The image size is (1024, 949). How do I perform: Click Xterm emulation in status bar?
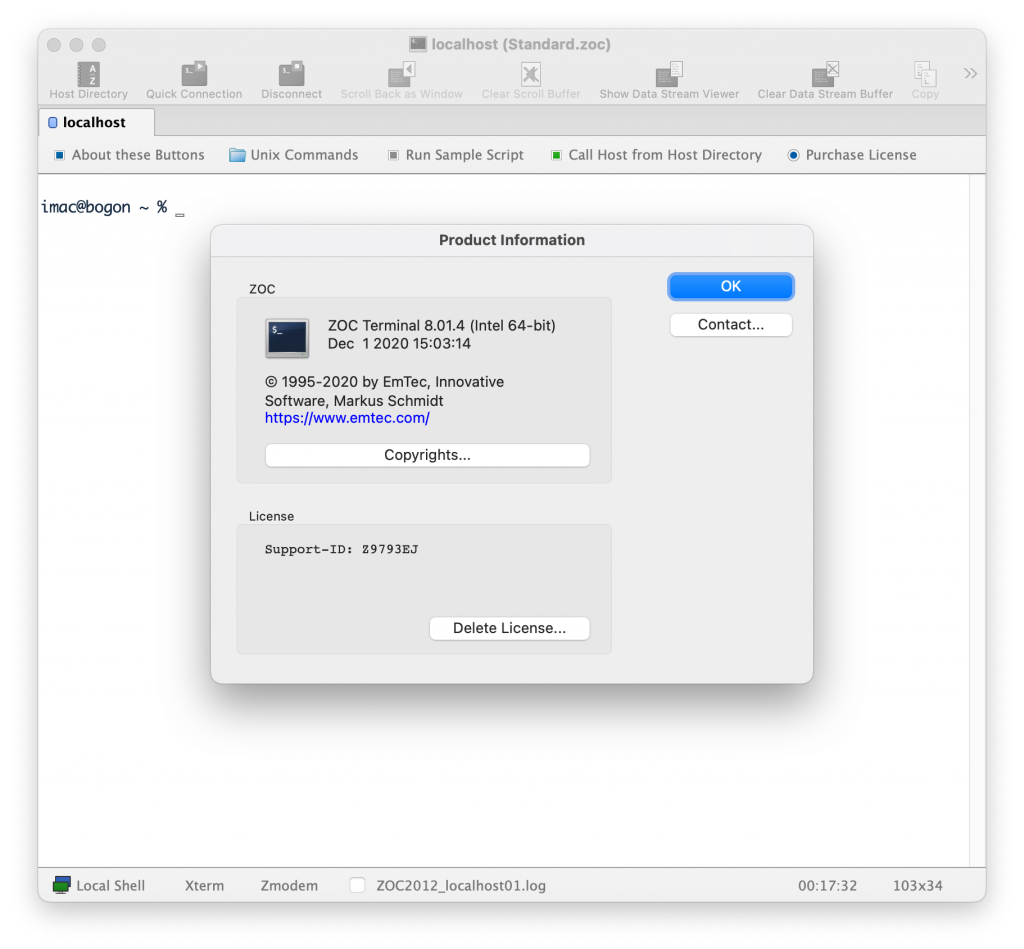pyautogui.click(x=204, y=886)
